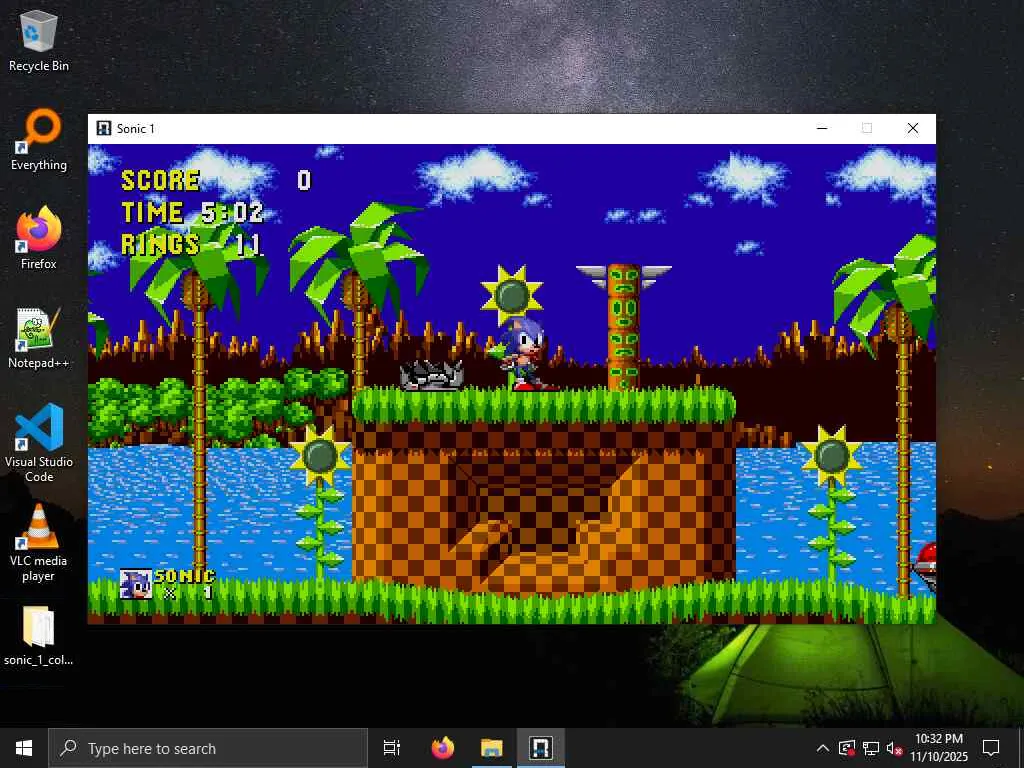Open the Recycle Bin desktop icon
1024x768 pixels.
pyautogui.click(x=39, y=40)
